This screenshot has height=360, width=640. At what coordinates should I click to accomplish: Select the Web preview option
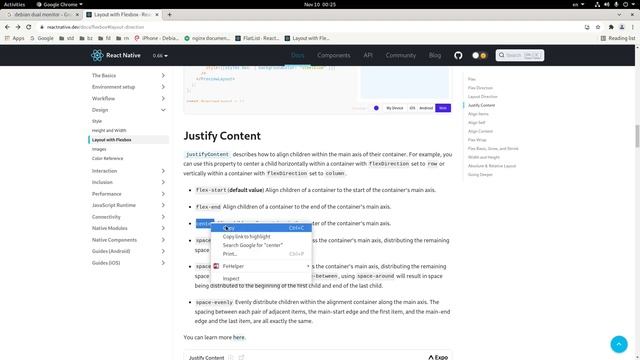pyautogui.click(x=443, y=108)
